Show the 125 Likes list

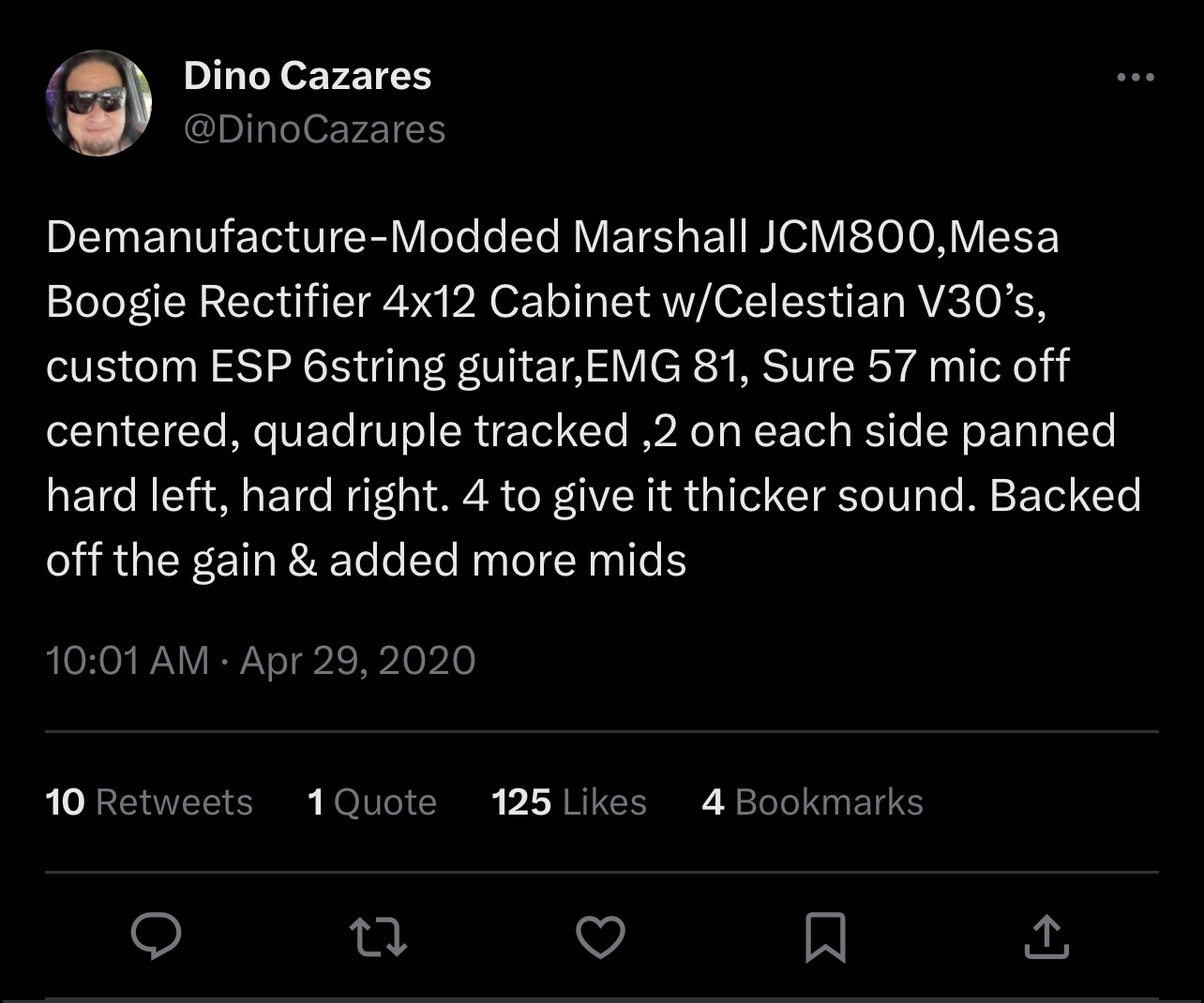coord(569,802)
